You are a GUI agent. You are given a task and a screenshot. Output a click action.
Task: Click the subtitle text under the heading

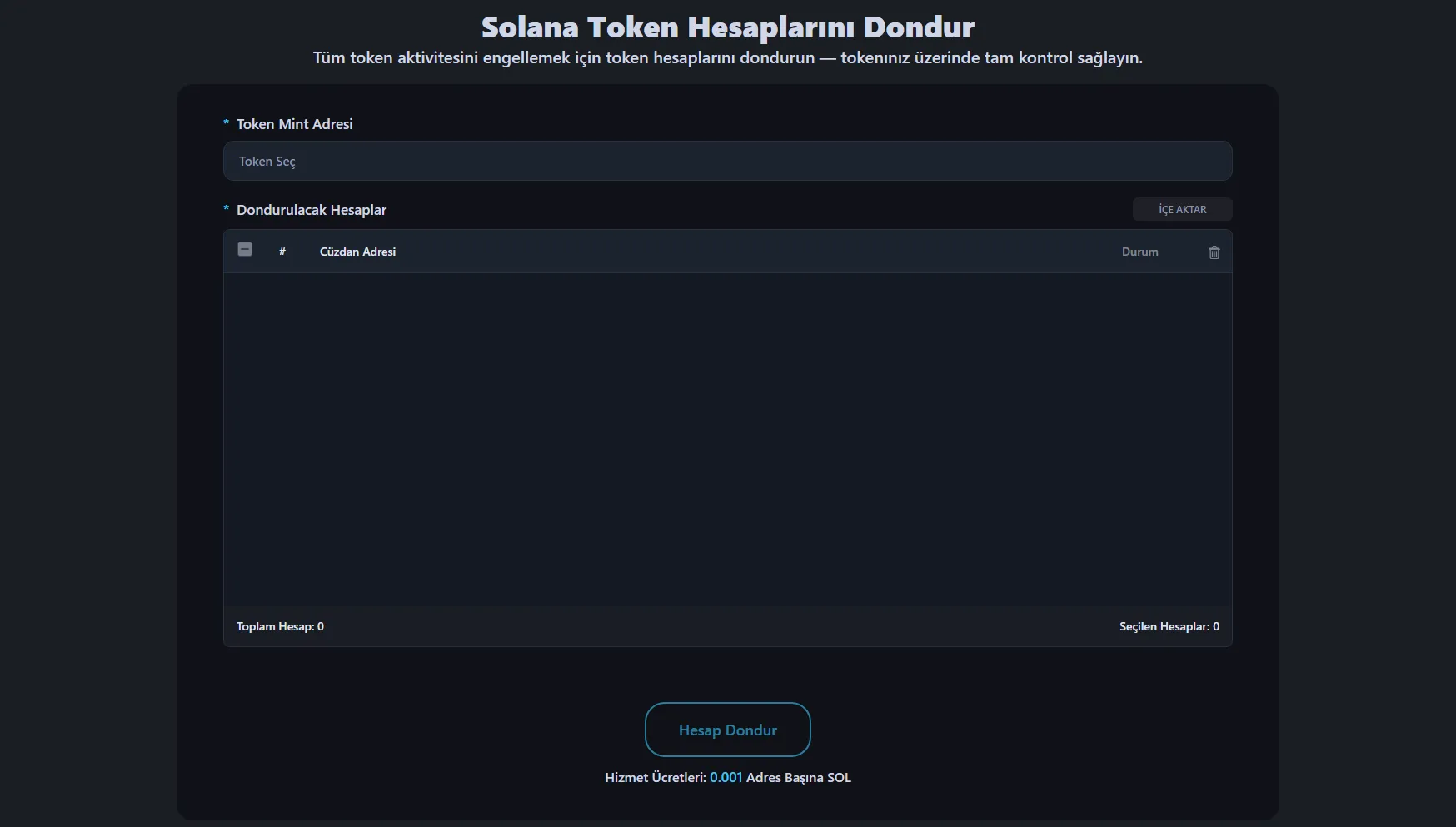[727, 58]
